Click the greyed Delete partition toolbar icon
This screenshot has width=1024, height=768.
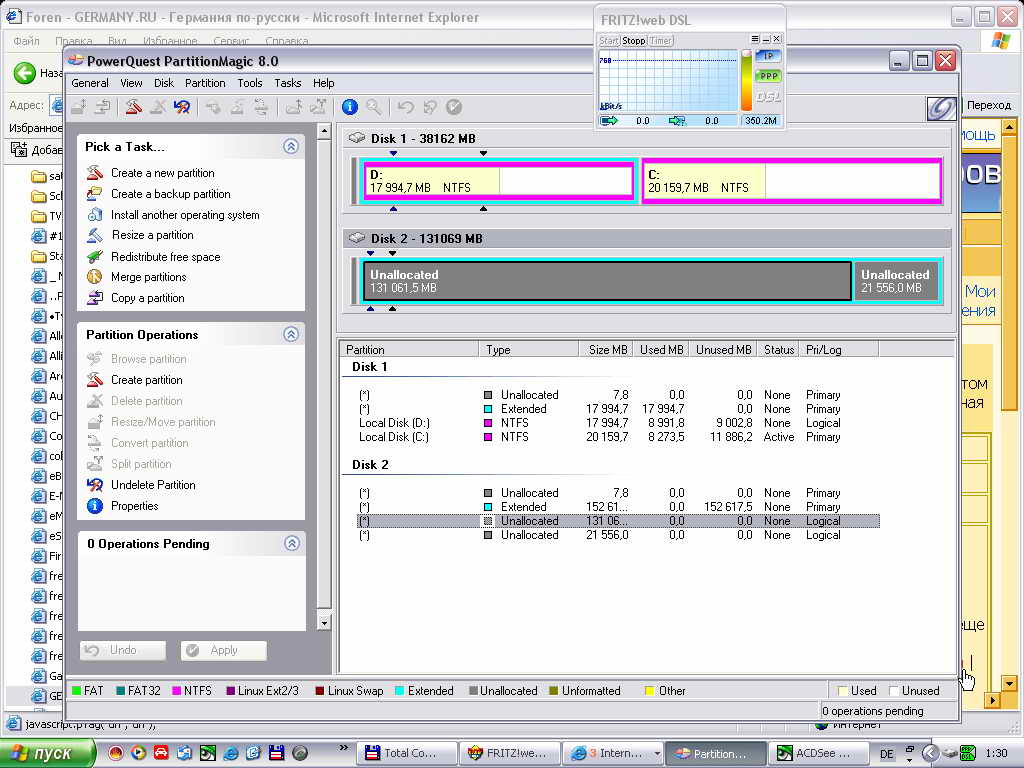click(x=158, y=106)
